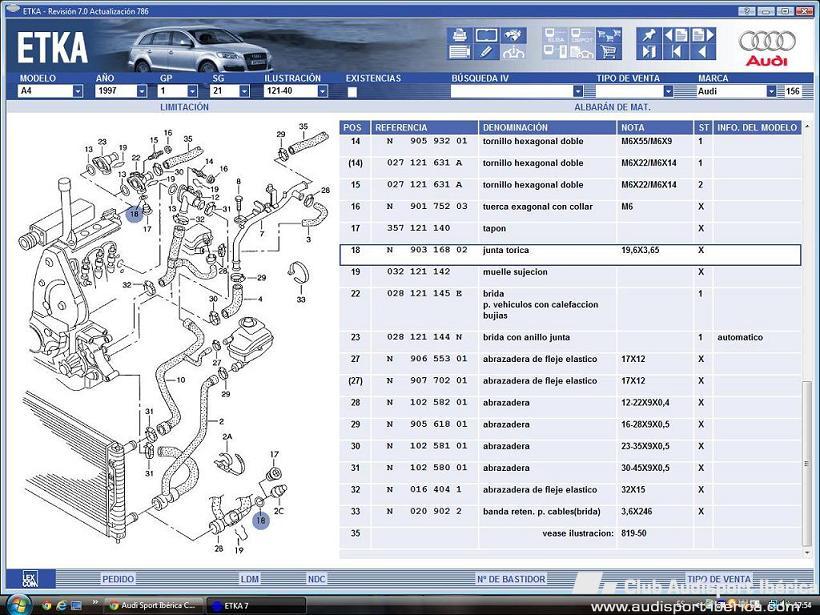This screenshot has height=615, width=820.
Task: Click the Búsqueda IV input field
Action: click(x=511, y=92)
